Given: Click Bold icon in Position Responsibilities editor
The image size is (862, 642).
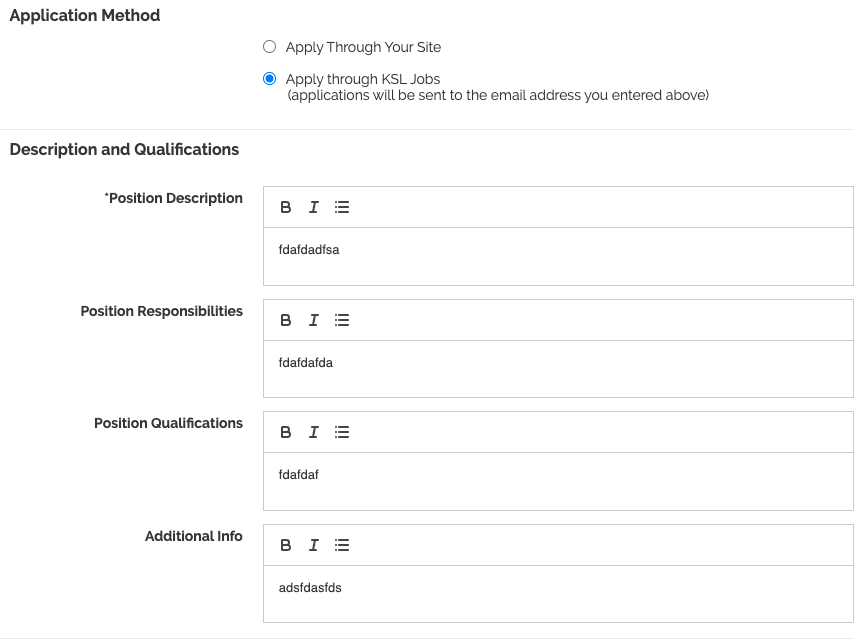Looking at the screenshot, I should click(x=285, y=320).
